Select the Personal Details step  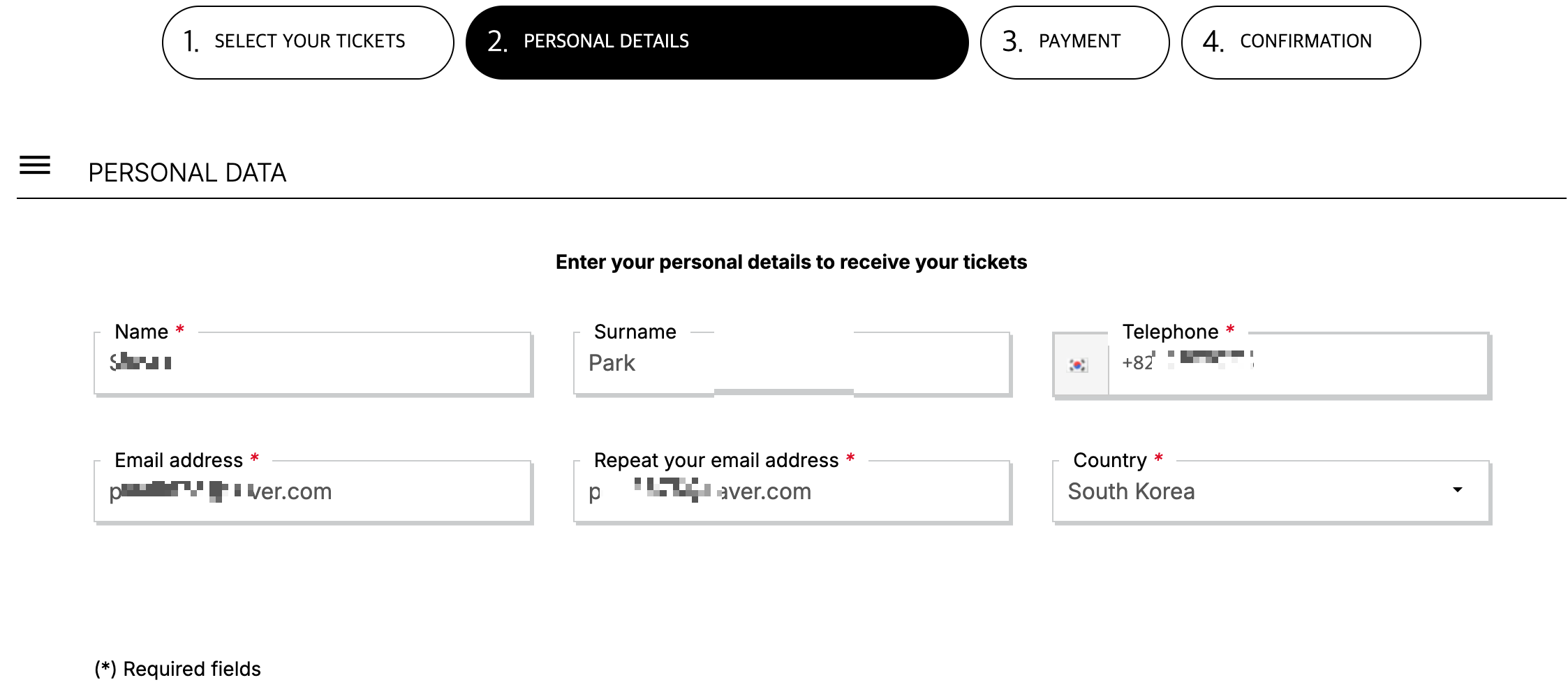pyautogui.click(x=716, y=42)
